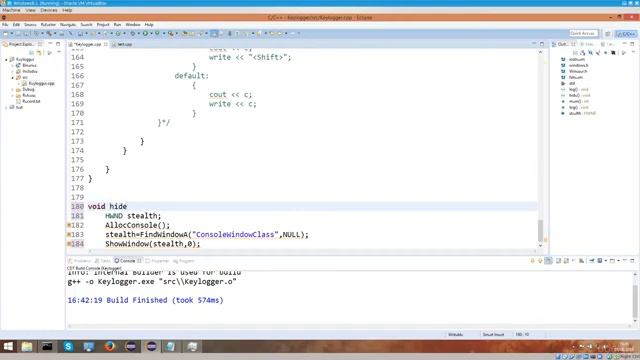The image size is (640, 360).
Task: Collapse the Keylogger project tree node
Action: (7, 60)
